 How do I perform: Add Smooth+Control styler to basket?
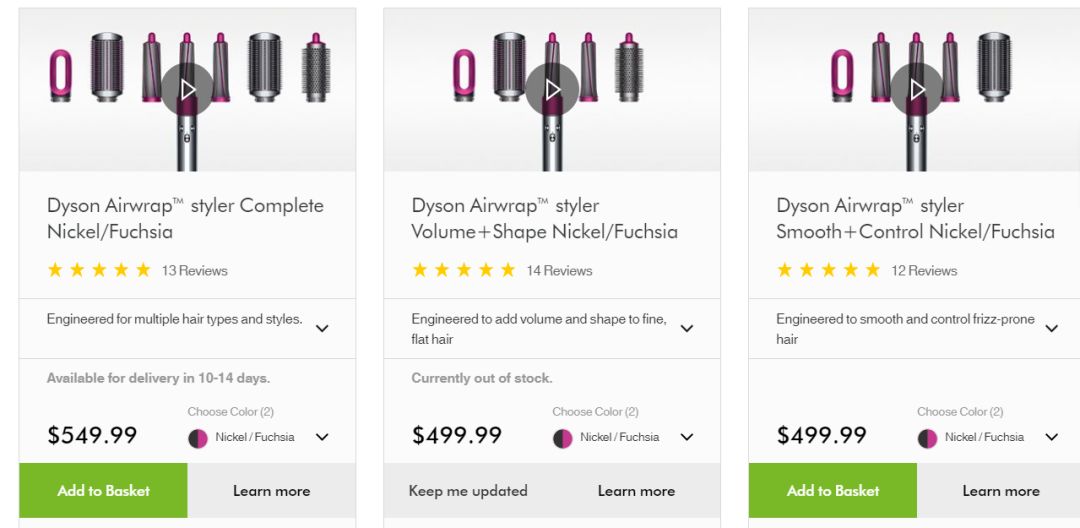833,491
